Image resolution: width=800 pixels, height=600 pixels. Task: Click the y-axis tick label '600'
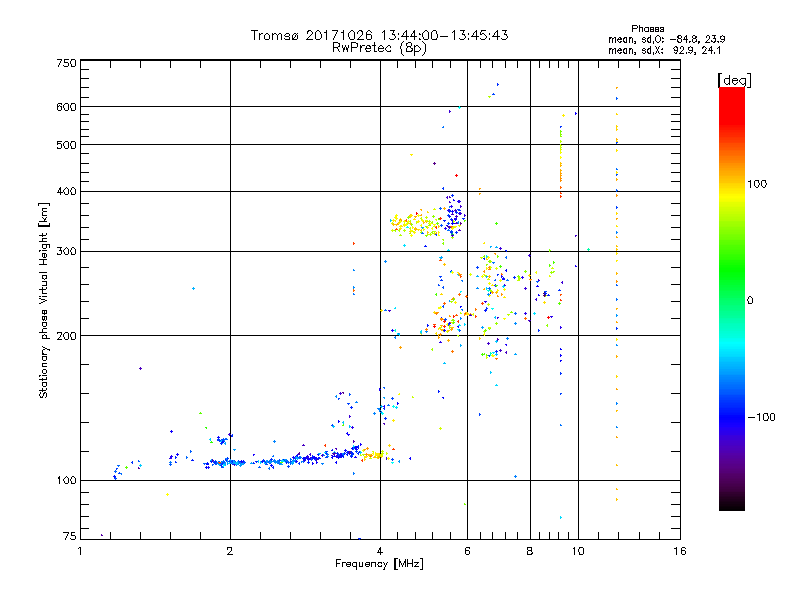pos(67,107)
